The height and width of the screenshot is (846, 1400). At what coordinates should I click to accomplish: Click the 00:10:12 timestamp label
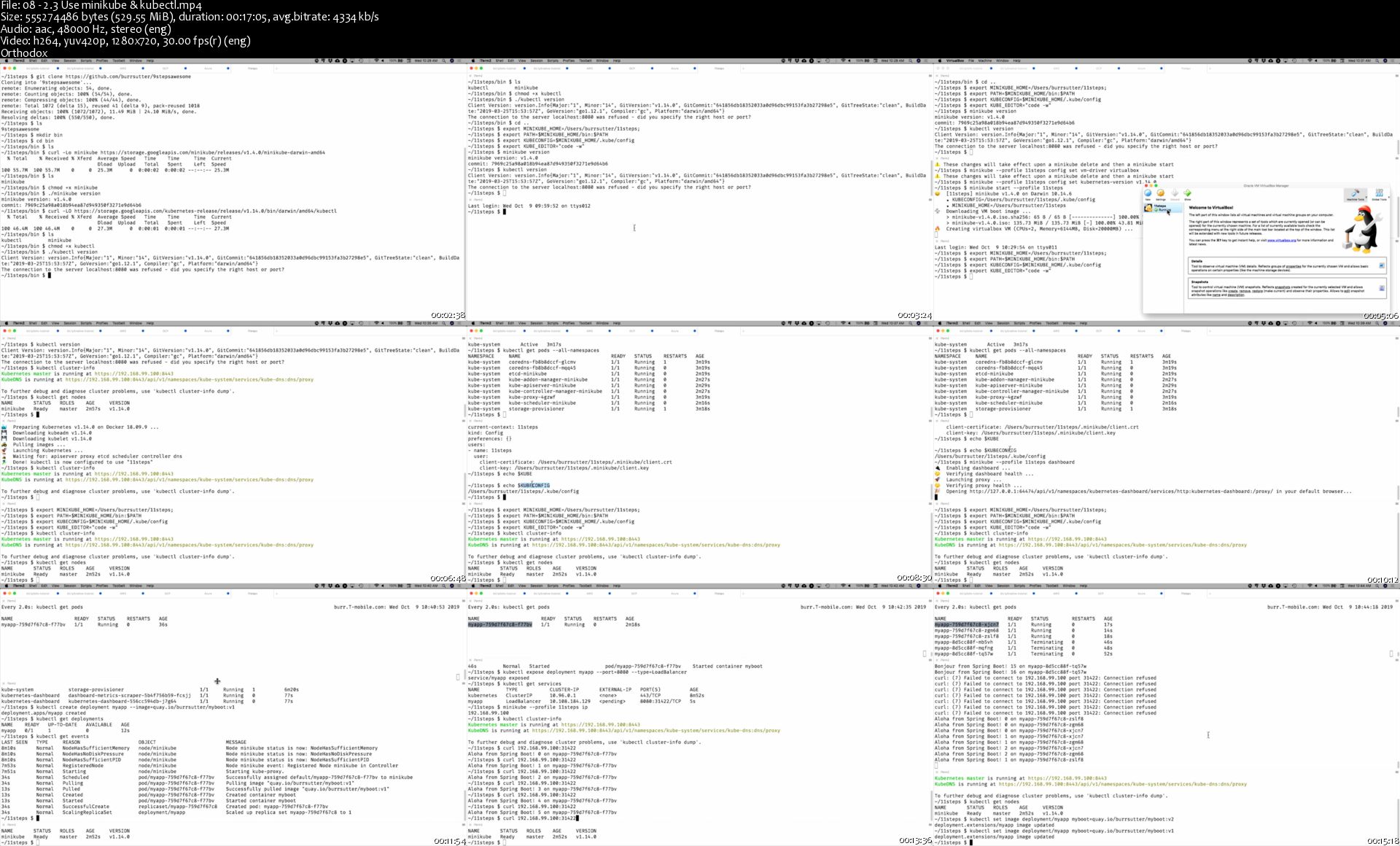click(1381, 581)
